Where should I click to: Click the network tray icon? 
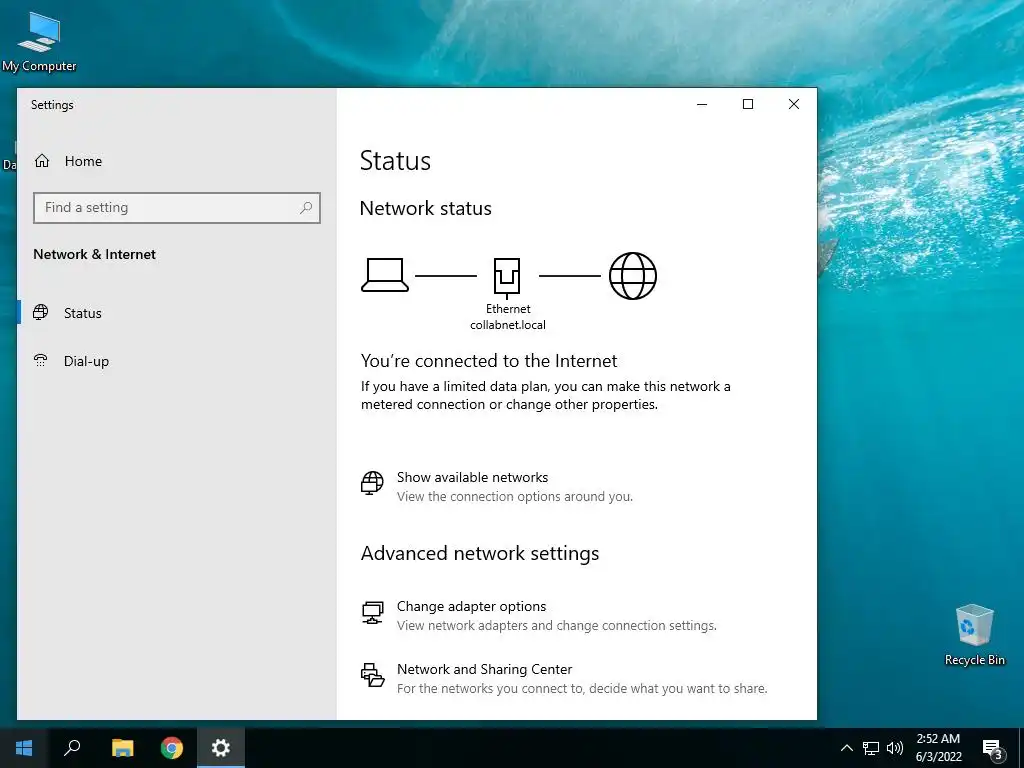click(871, 748)
